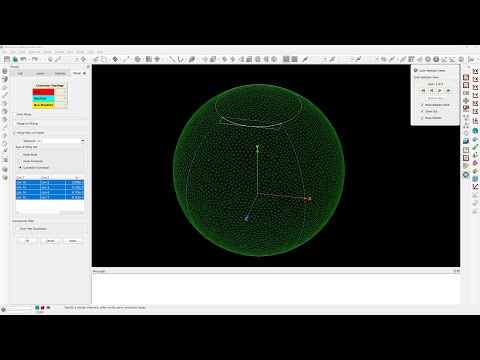480x360 pixels.
Task: Open the Tolerance dropdown arrow
Action: [x=83, y=141]
